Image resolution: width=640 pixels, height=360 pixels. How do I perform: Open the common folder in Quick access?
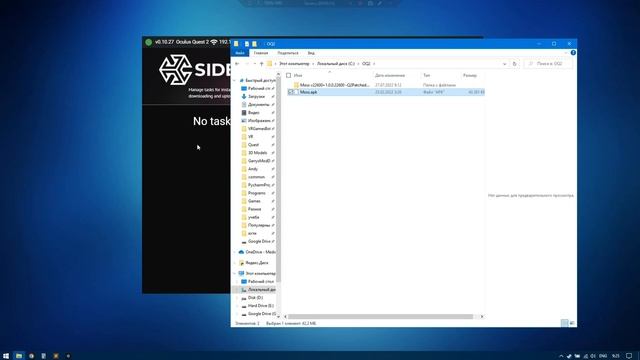pyautogui.click(x=256, y=177)
